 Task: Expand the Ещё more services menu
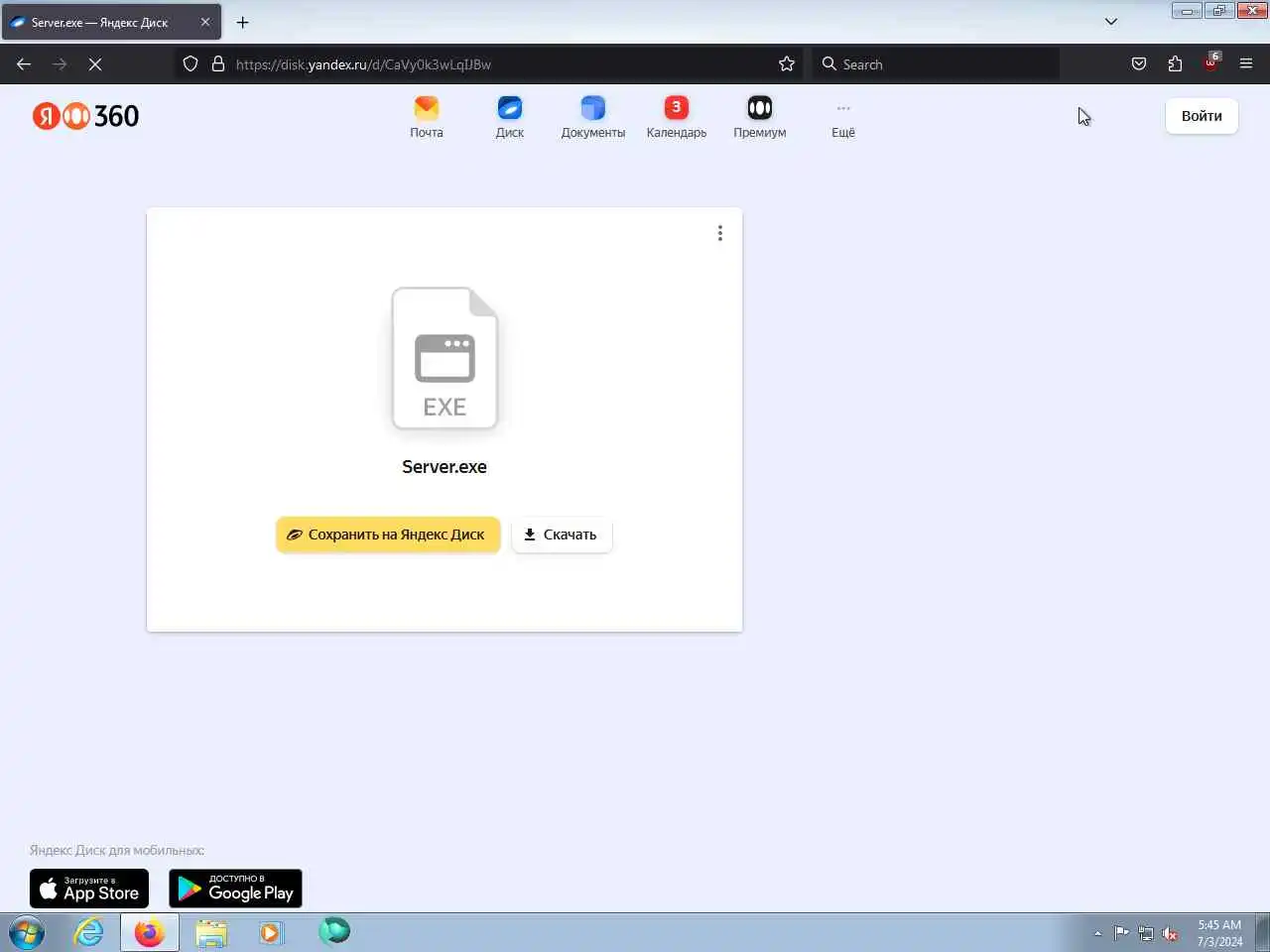click(843, 117)
